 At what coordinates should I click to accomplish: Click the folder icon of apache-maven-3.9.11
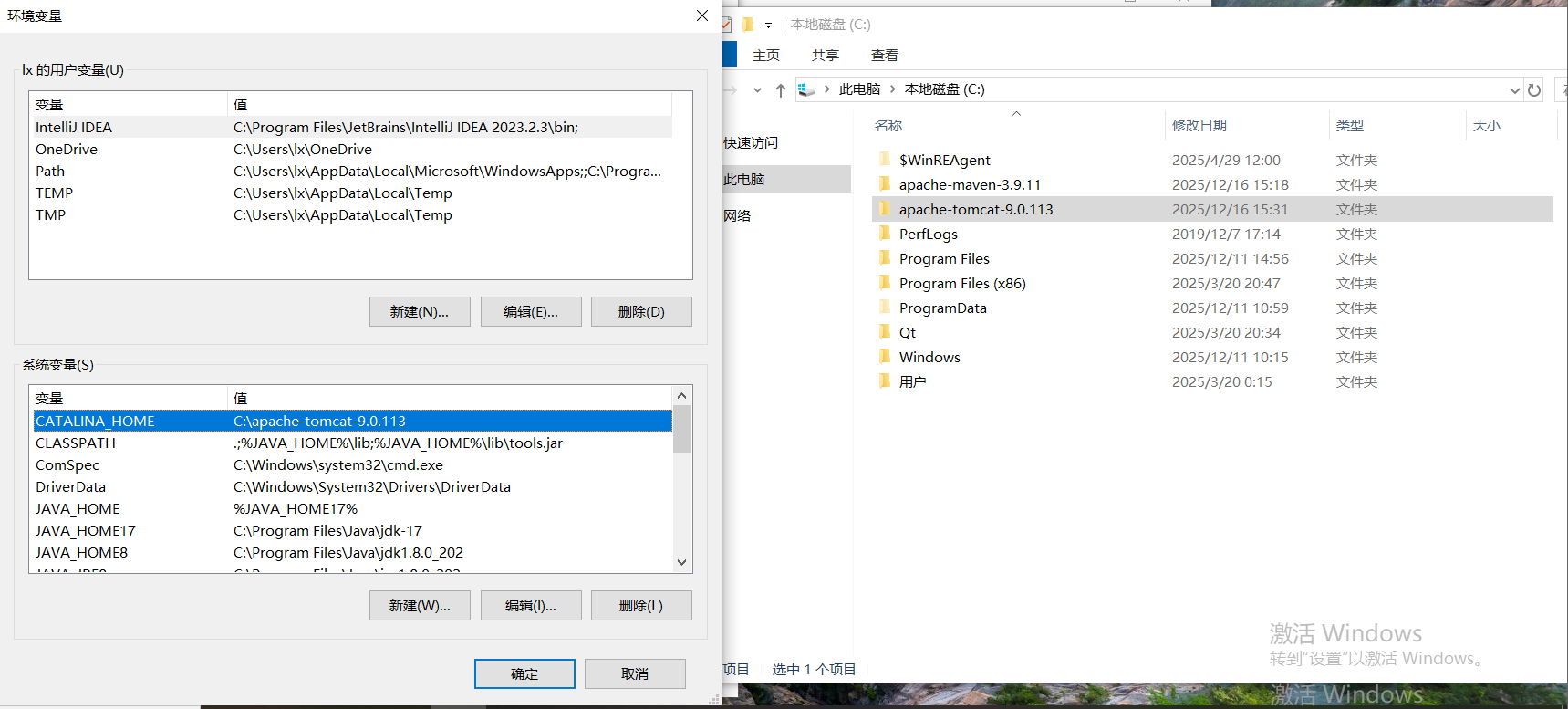tap(884, 184)
